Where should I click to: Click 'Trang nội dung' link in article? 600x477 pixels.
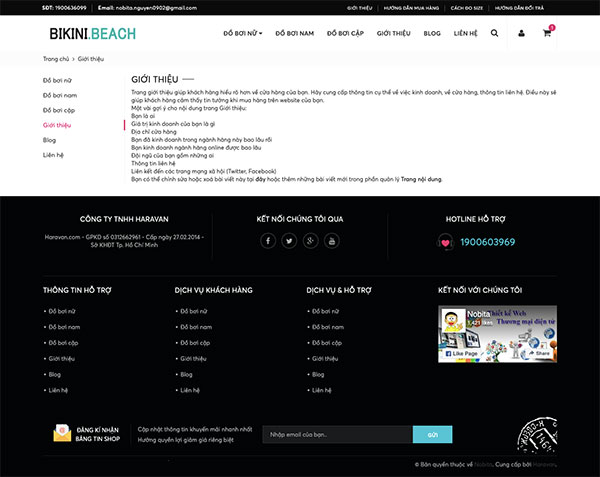point(421,179)
